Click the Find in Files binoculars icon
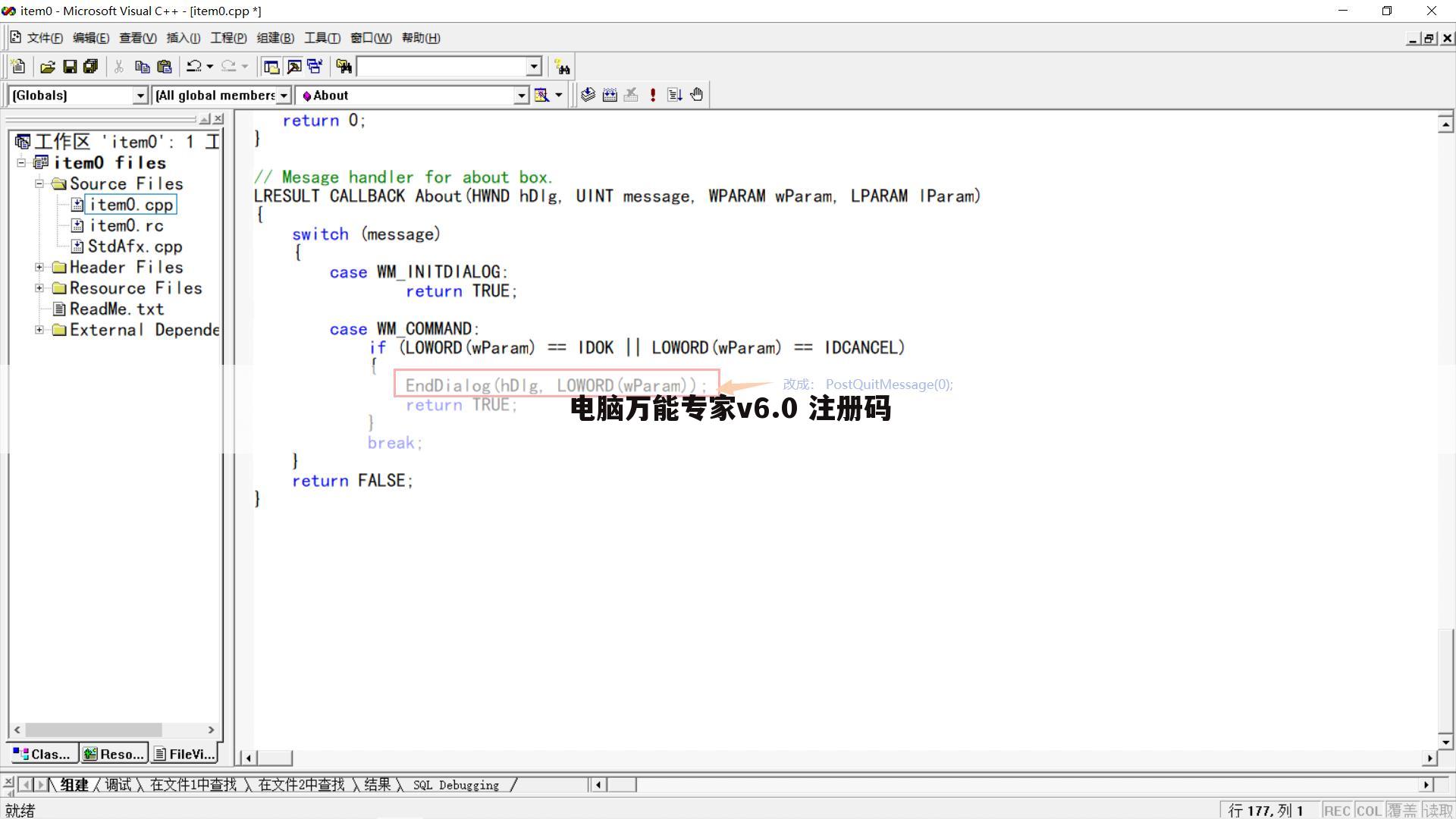 coord(344,67)
